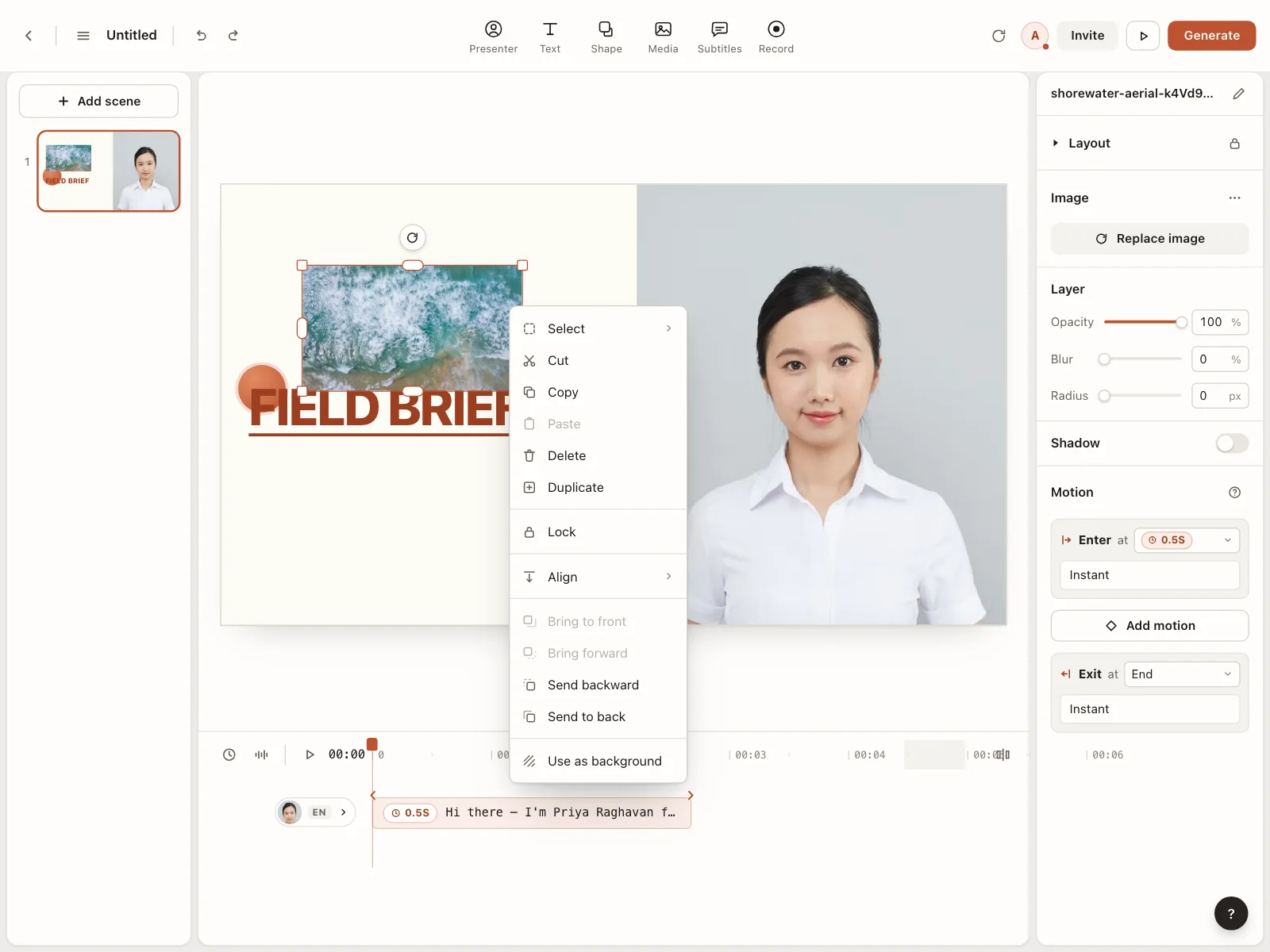Click the Generate button
1270x952 pixels.
coord(1211,36)
